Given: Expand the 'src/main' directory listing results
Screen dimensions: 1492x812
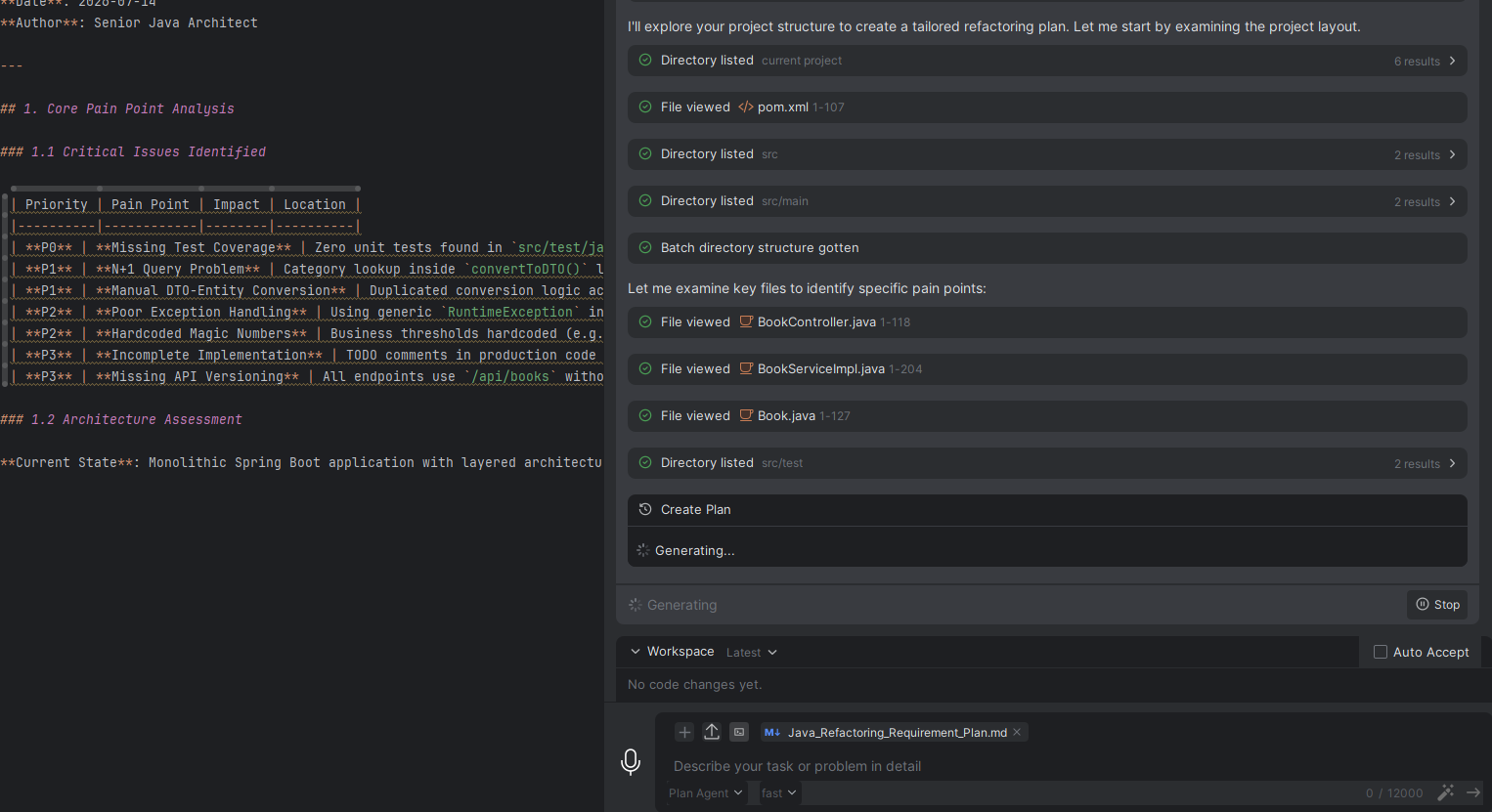Looking at the screenshot, I should point(1453,201).
